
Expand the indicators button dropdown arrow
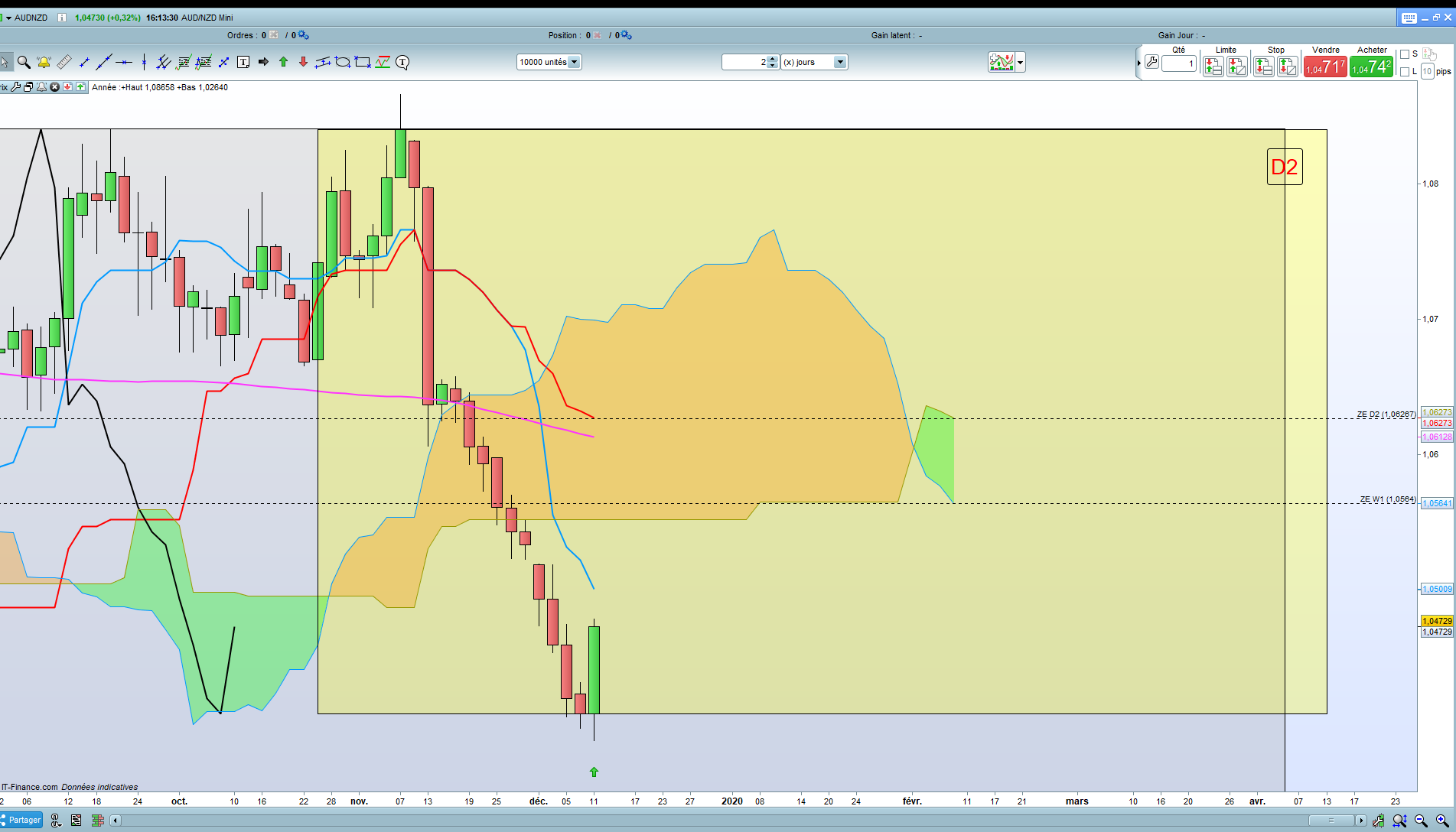point(1021,63)
